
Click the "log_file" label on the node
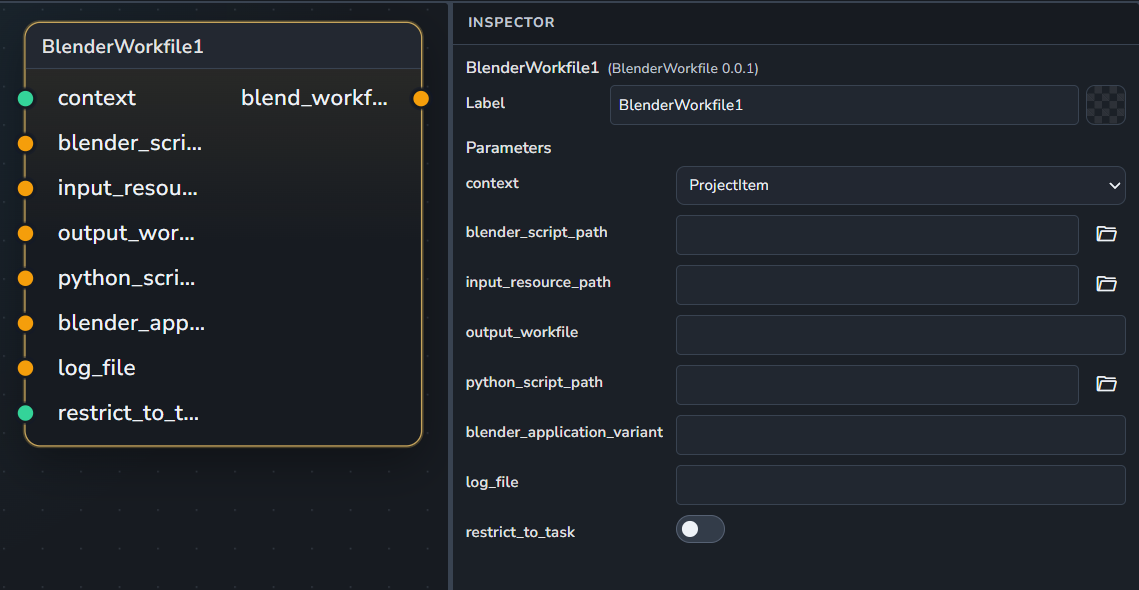pyautogui.click(x=97, y=368)
